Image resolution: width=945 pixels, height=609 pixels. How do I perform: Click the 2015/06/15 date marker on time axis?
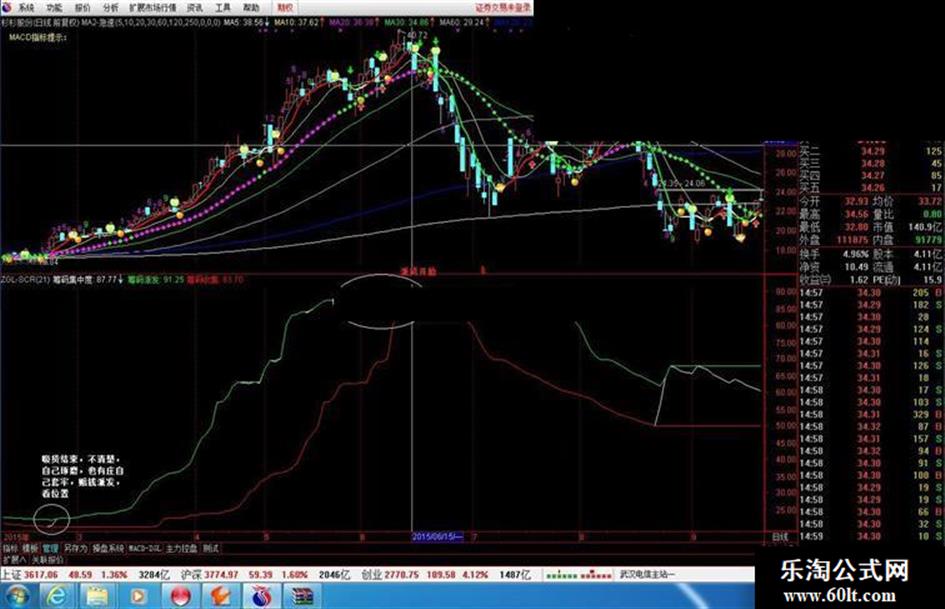point(437,536)
